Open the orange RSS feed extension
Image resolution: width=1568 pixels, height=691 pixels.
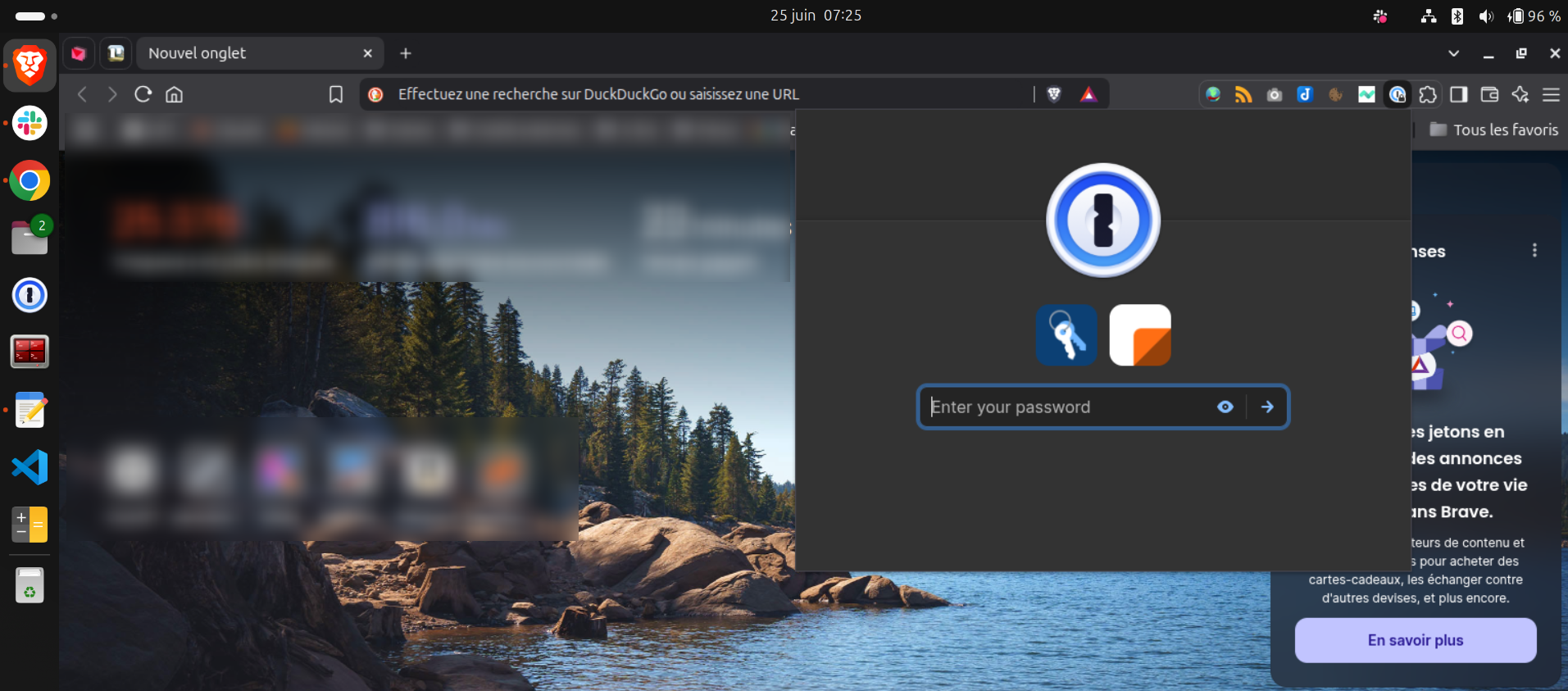point(1243,94)
